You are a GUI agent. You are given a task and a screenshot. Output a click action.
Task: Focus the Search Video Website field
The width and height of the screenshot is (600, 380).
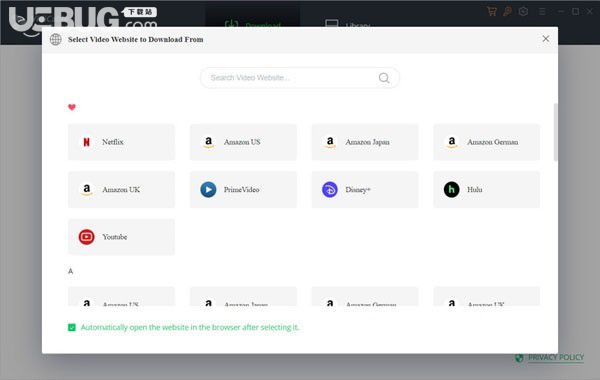[x=300, y=78]
